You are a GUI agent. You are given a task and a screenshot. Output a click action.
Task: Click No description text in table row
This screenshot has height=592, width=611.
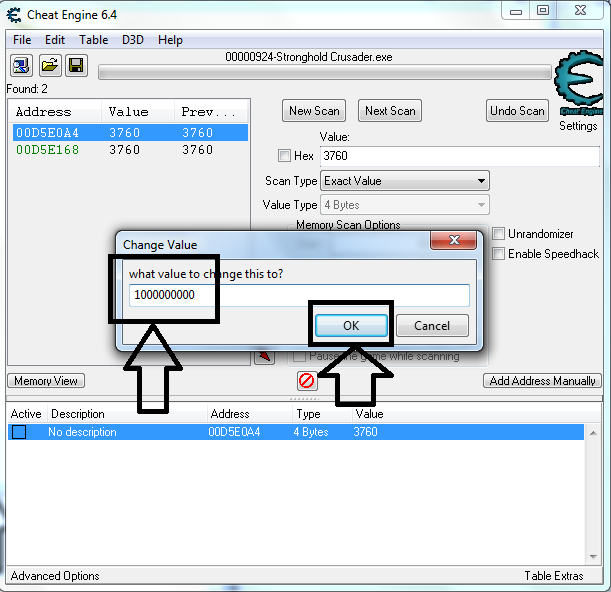click(82, 432)
